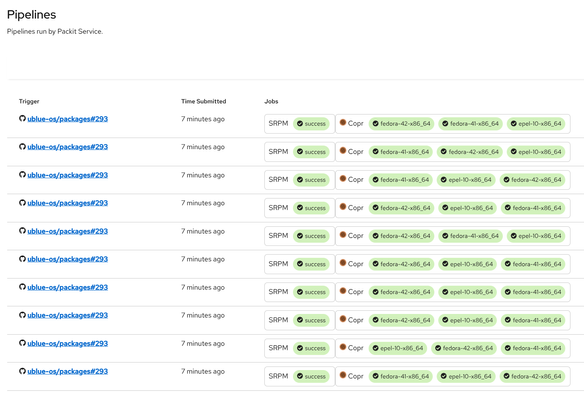Open first row's fedora-42-x86_64 Copr build
The height and width of the screenshot is (395, 584).
[x=402, y=124]
